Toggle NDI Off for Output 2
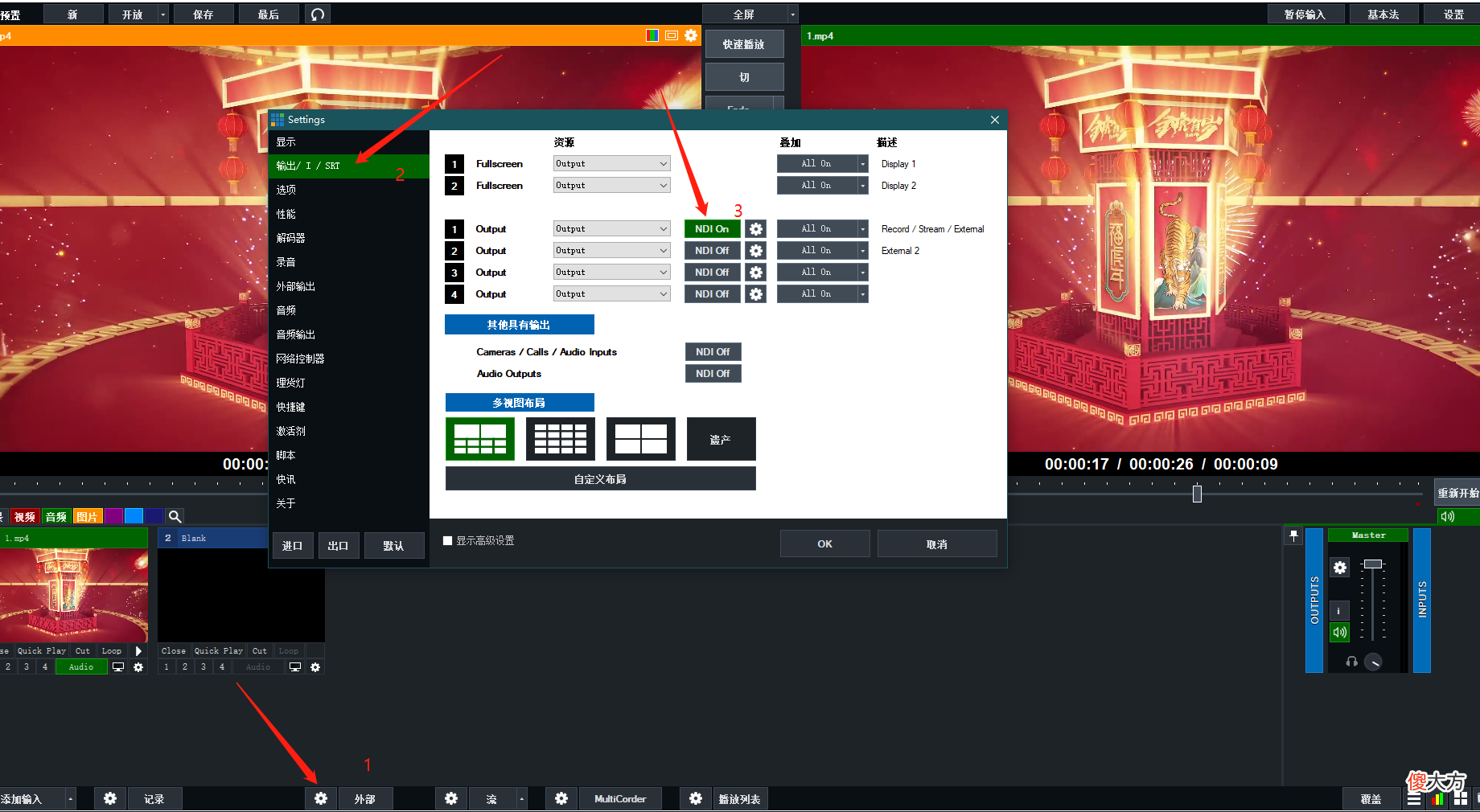Screen dimensions: 1480x812 (712, 251)
